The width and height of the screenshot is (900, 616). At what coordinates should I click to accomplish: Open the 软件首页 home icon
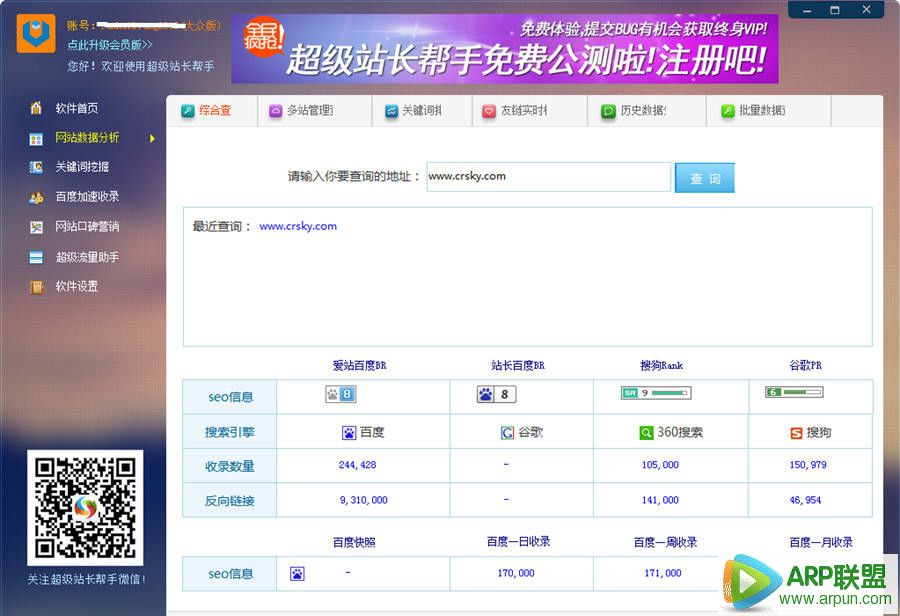(35, 108)
